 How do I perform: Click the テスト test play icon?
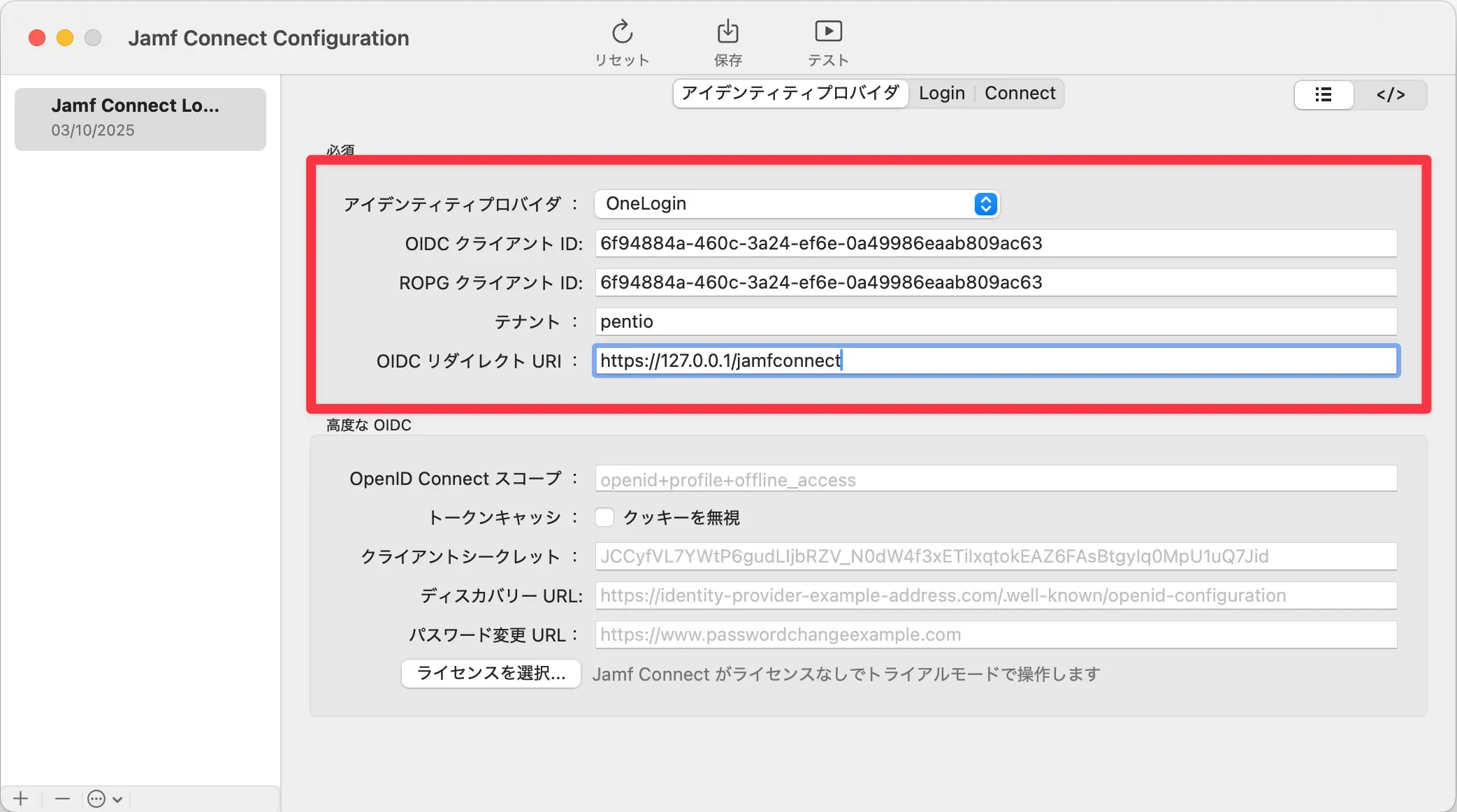[x=828, y=33]
